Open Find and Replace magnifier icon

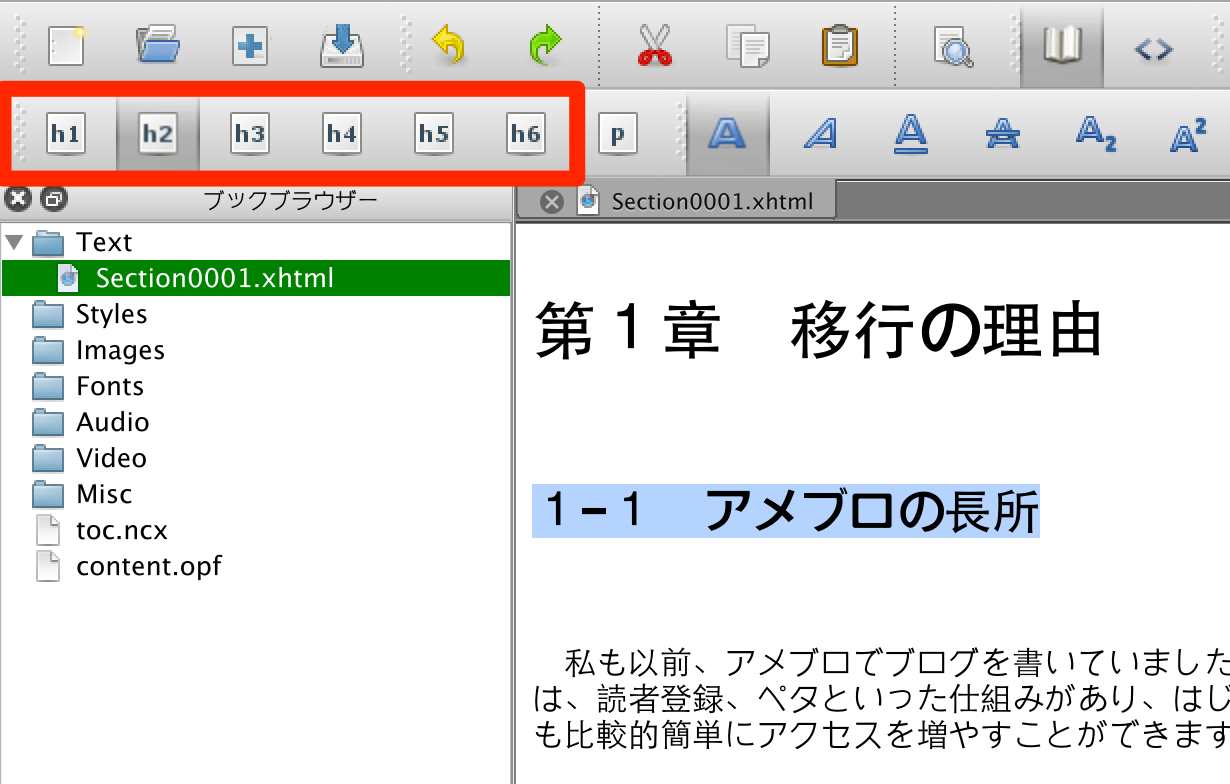click(x=953, y=46)
